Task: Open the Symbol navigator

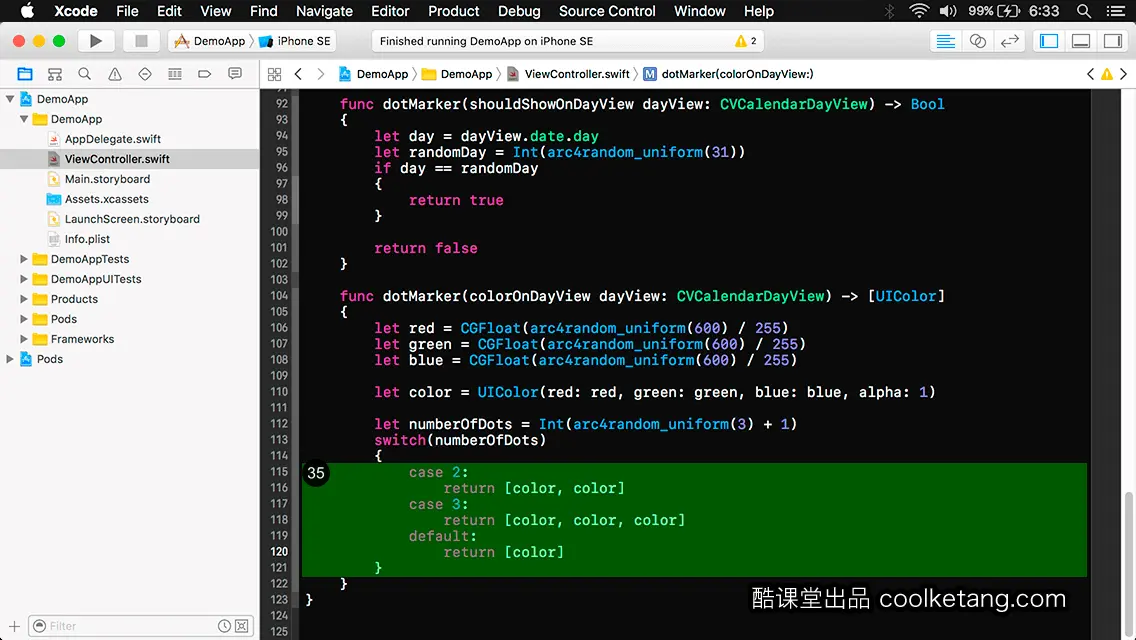Action: [55, 74]
